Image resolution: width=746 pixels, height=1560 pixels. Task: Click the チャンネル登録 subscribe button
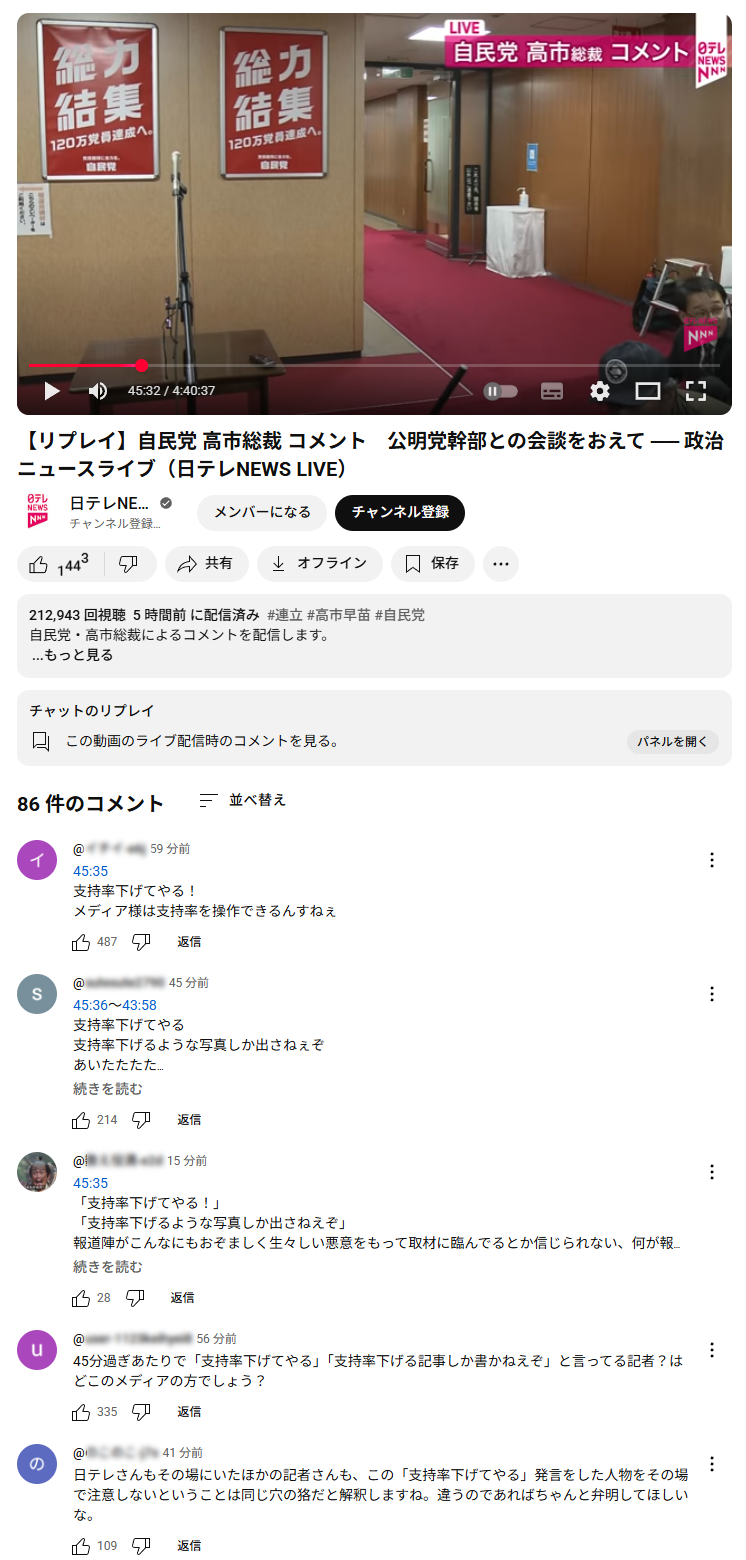coord(400,512)
